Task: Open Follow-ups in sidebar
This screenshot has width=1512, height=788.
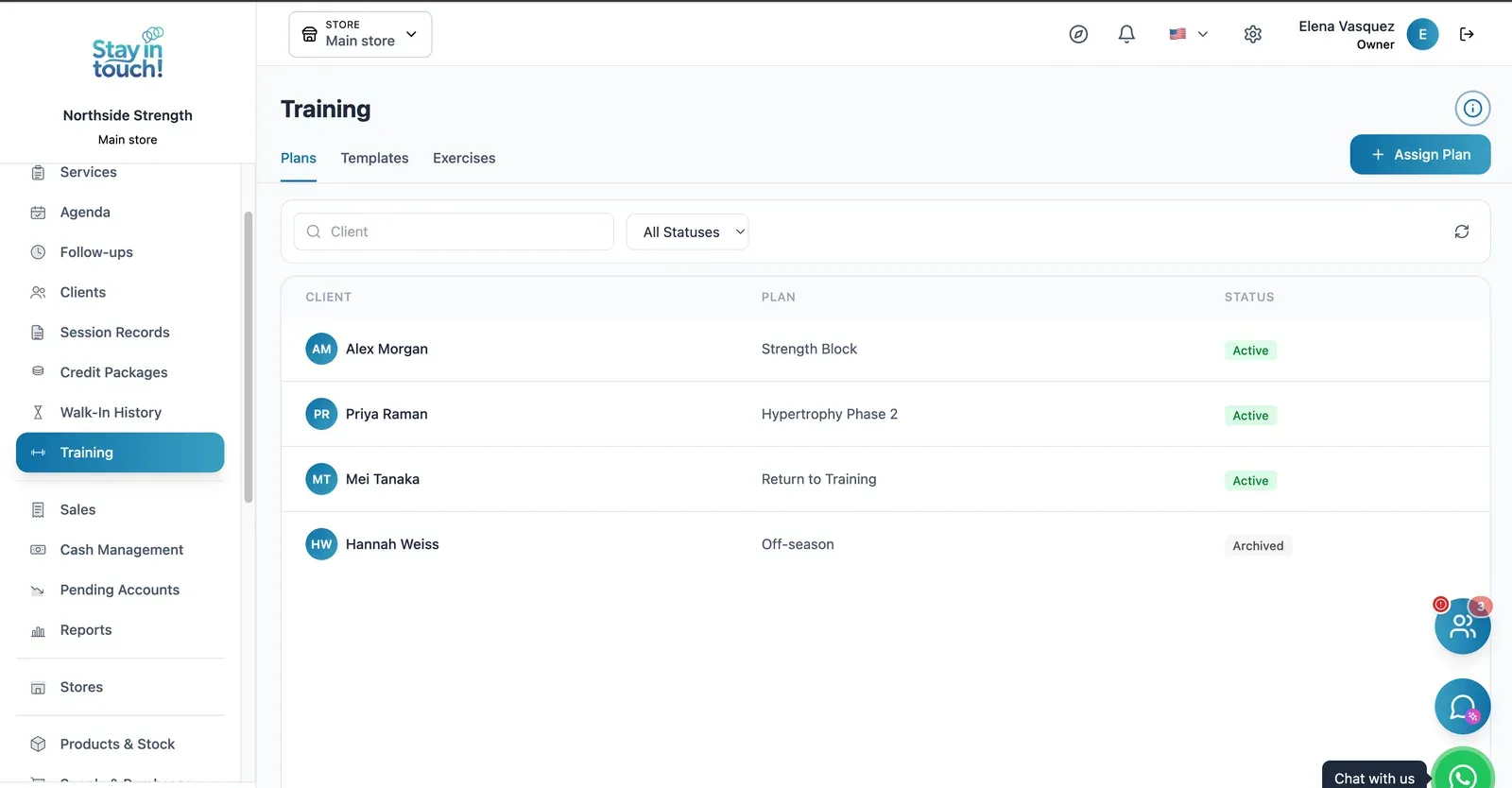Action: (x=120, y=252)
